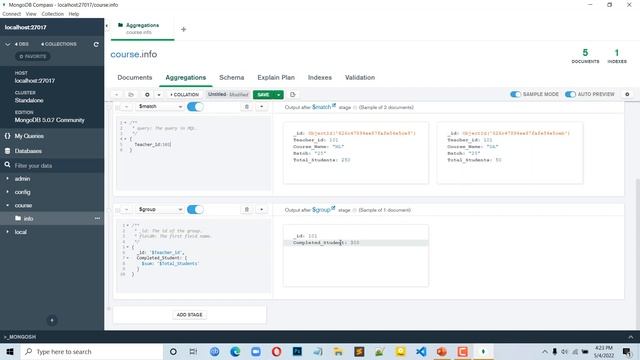The height and width of the screenshot is (360, 640).
Task: Expand the MONGOSH panel chevron
Action: (x=631, y=337)
